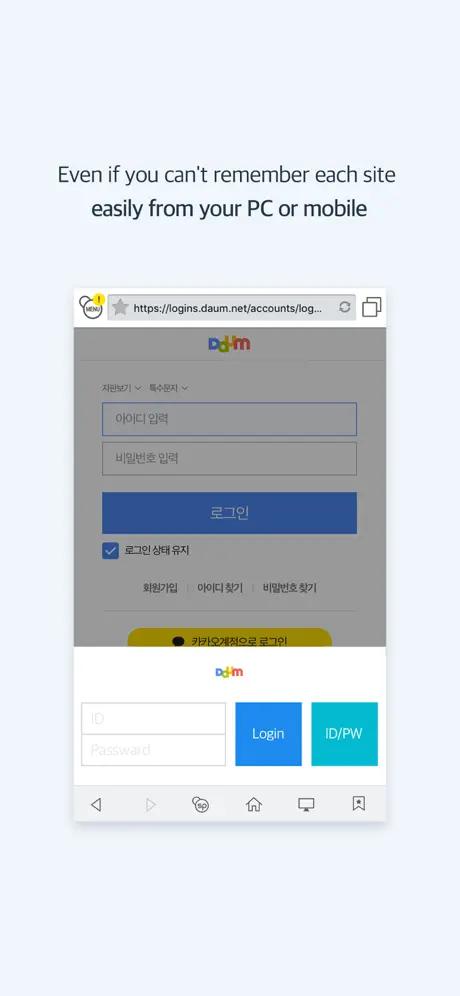Switch to desktop view monitor icon
This screenshot has height=996, width=460.
coord(306,805)
